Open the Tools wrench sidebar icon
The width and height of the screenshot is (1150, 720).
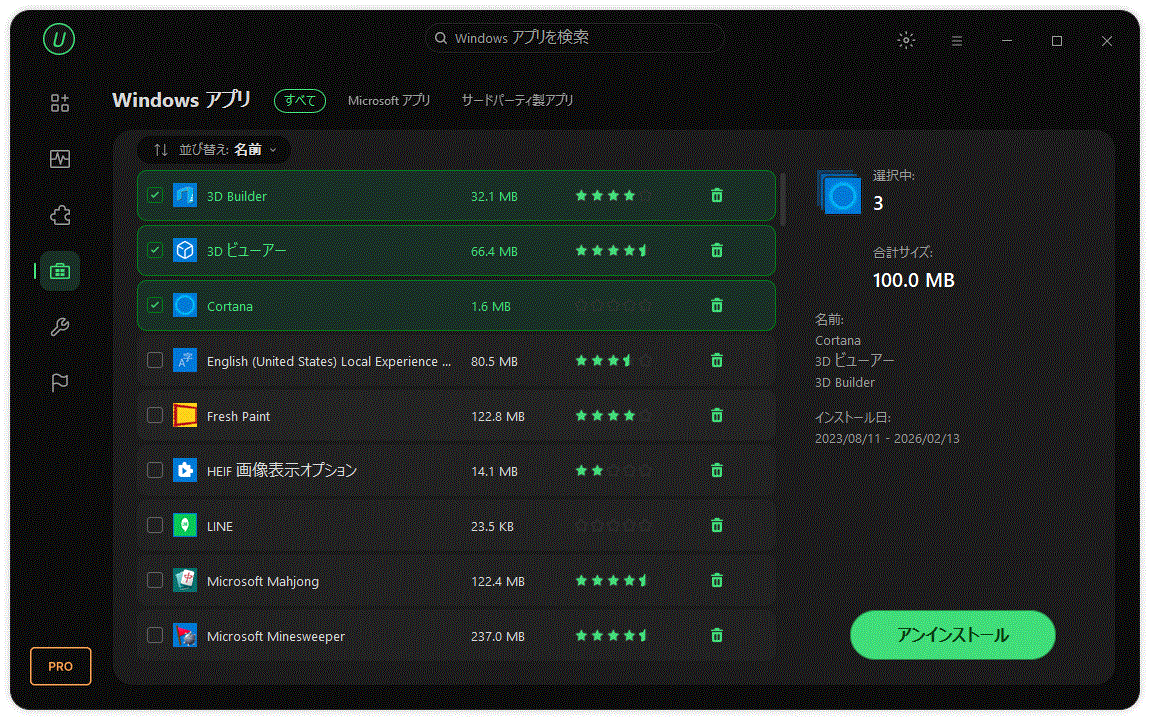[60, 327]
